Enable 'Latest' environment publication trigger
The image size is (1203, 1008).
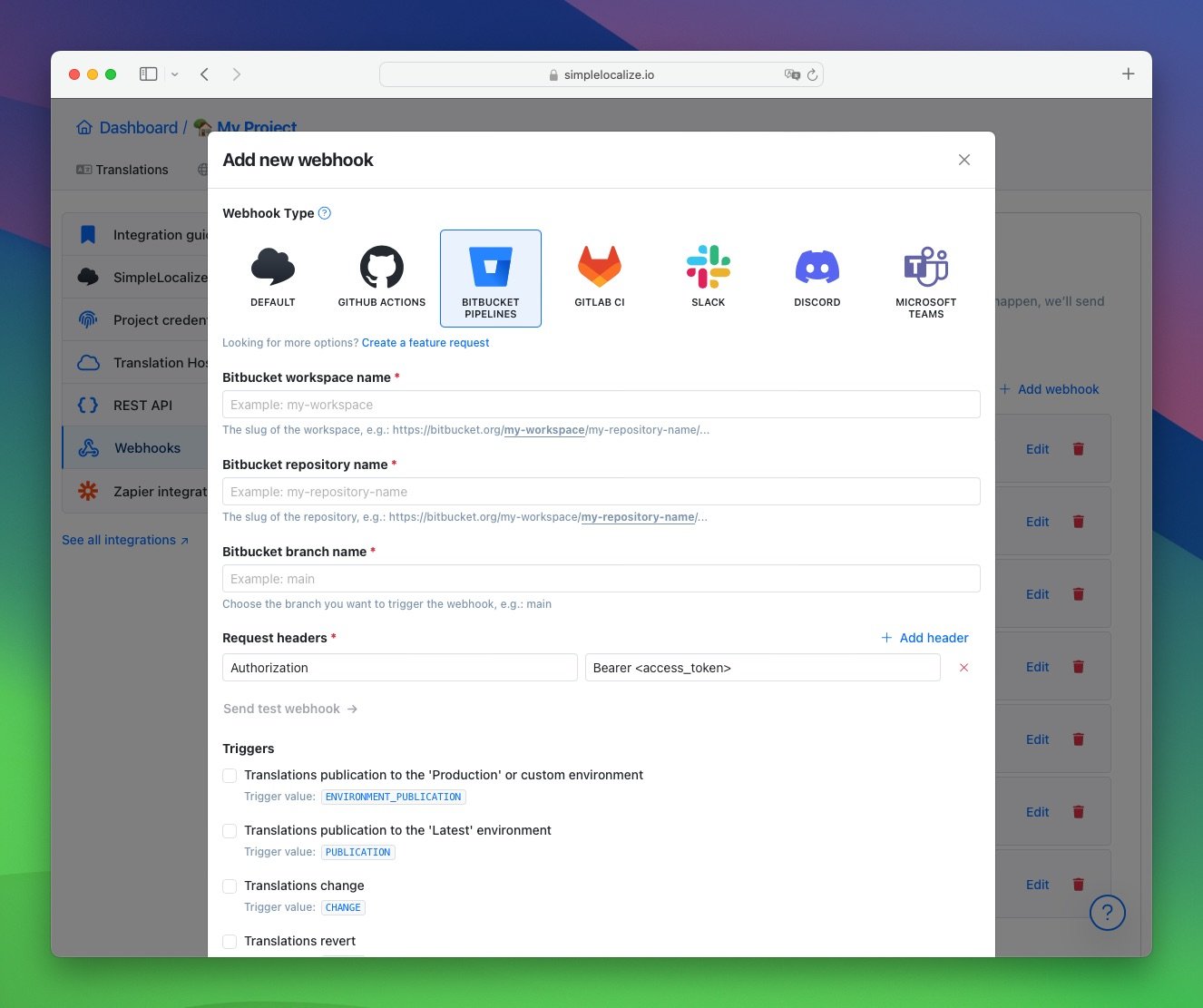(x=230, y=831)
